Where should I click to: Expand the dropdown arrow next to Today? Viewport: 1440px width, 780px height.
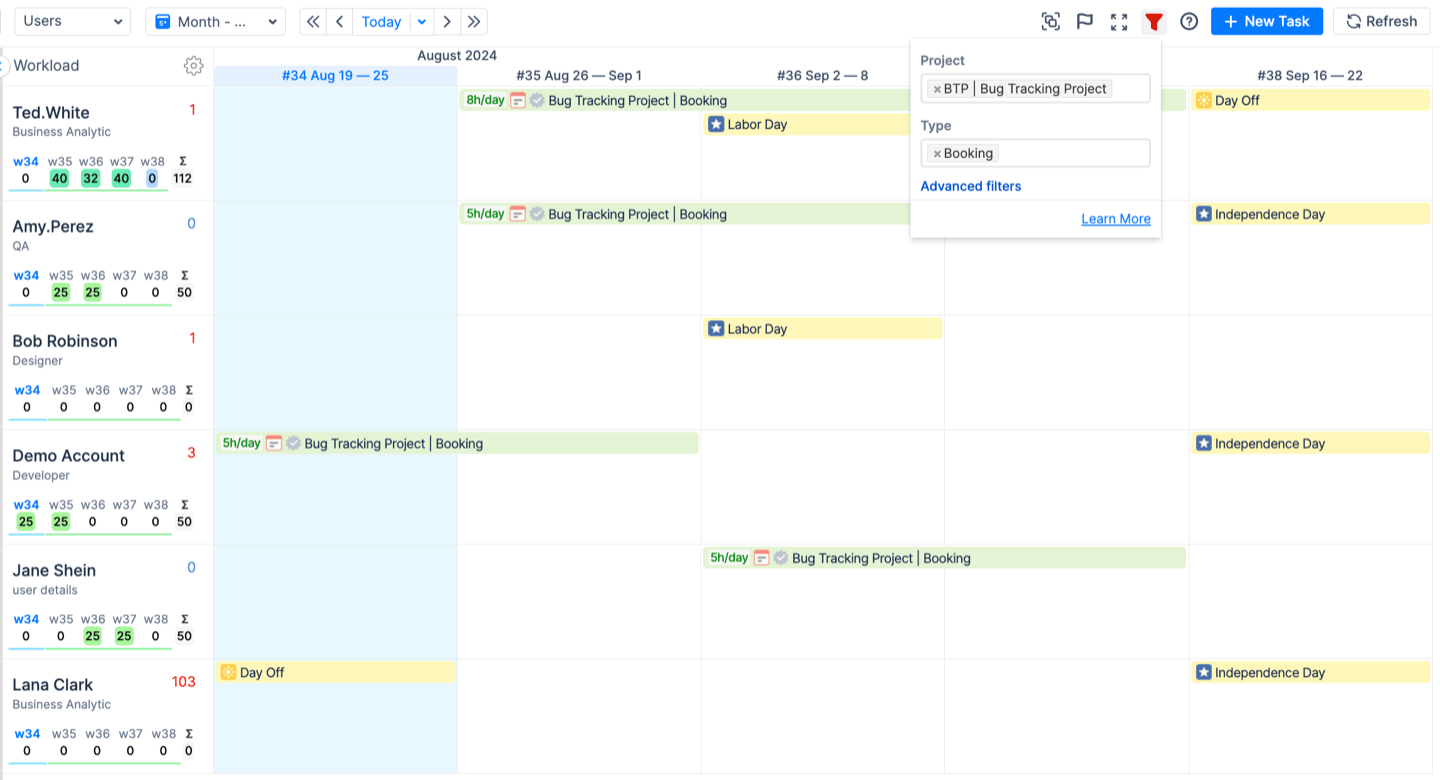point(422,22)
